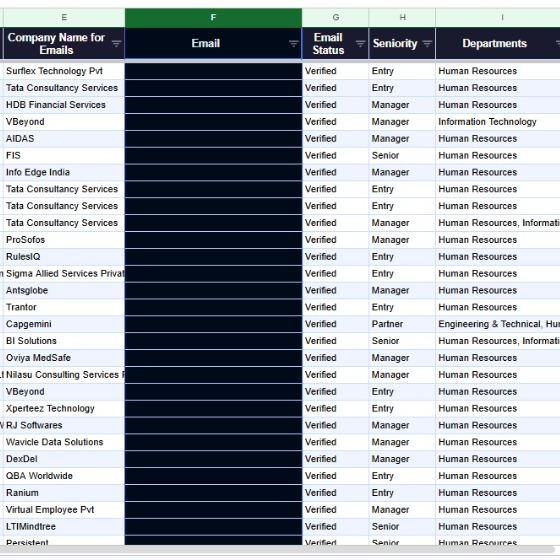Screen dimensions: 560x560
Task: Select the DexDel company cell
Action: tap(64, 459)
